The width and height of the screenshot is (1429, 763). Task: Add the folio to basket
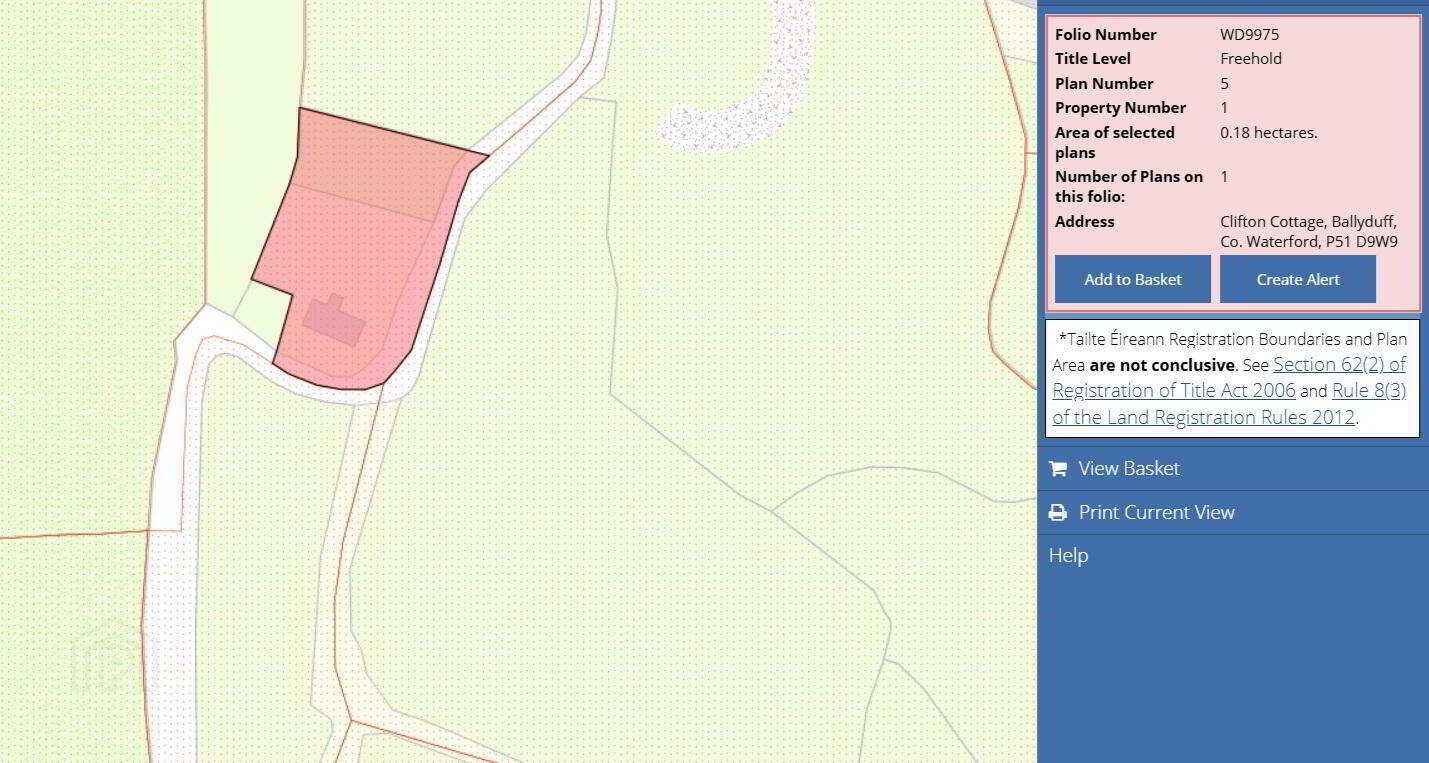1133,279
